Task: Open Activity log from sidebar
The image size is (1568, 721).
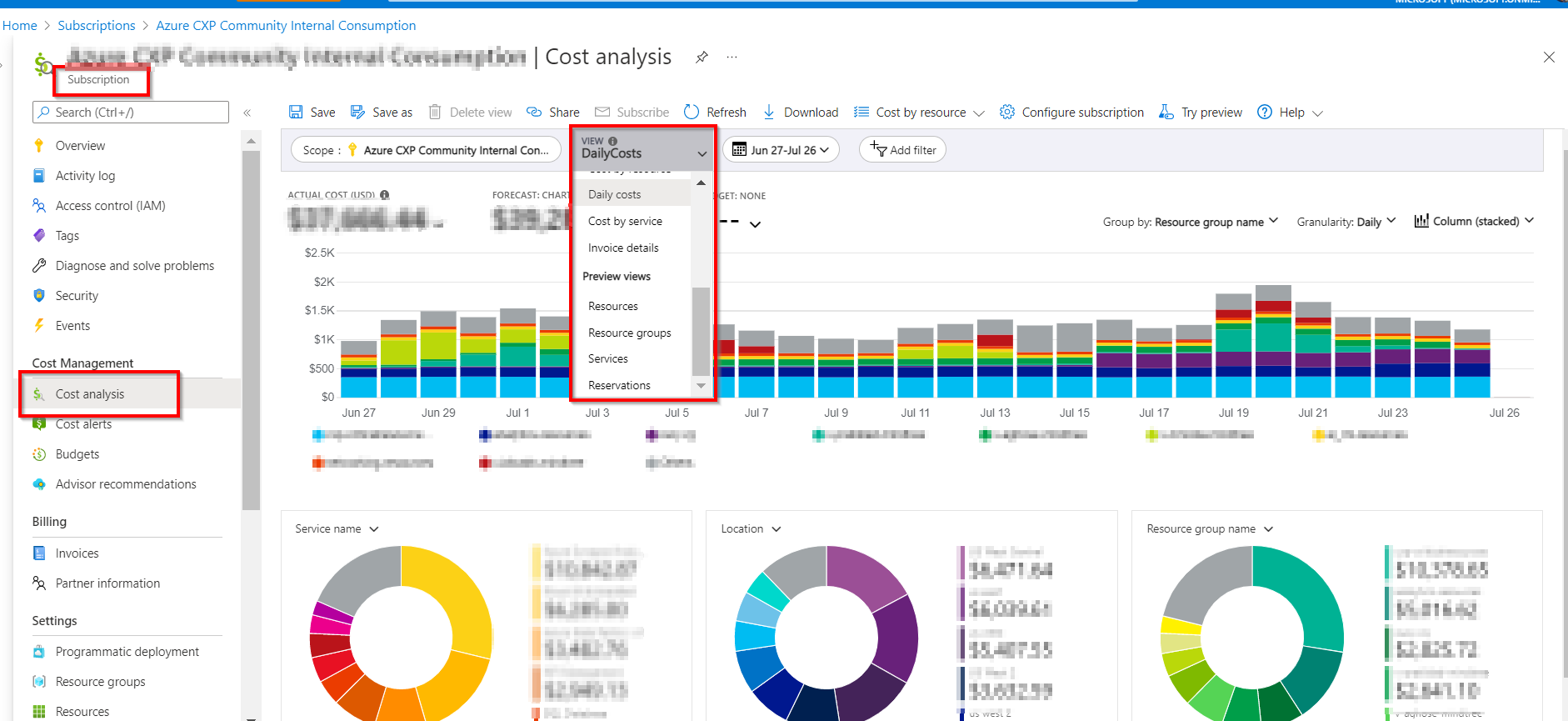Action: (x=85, y=176)
